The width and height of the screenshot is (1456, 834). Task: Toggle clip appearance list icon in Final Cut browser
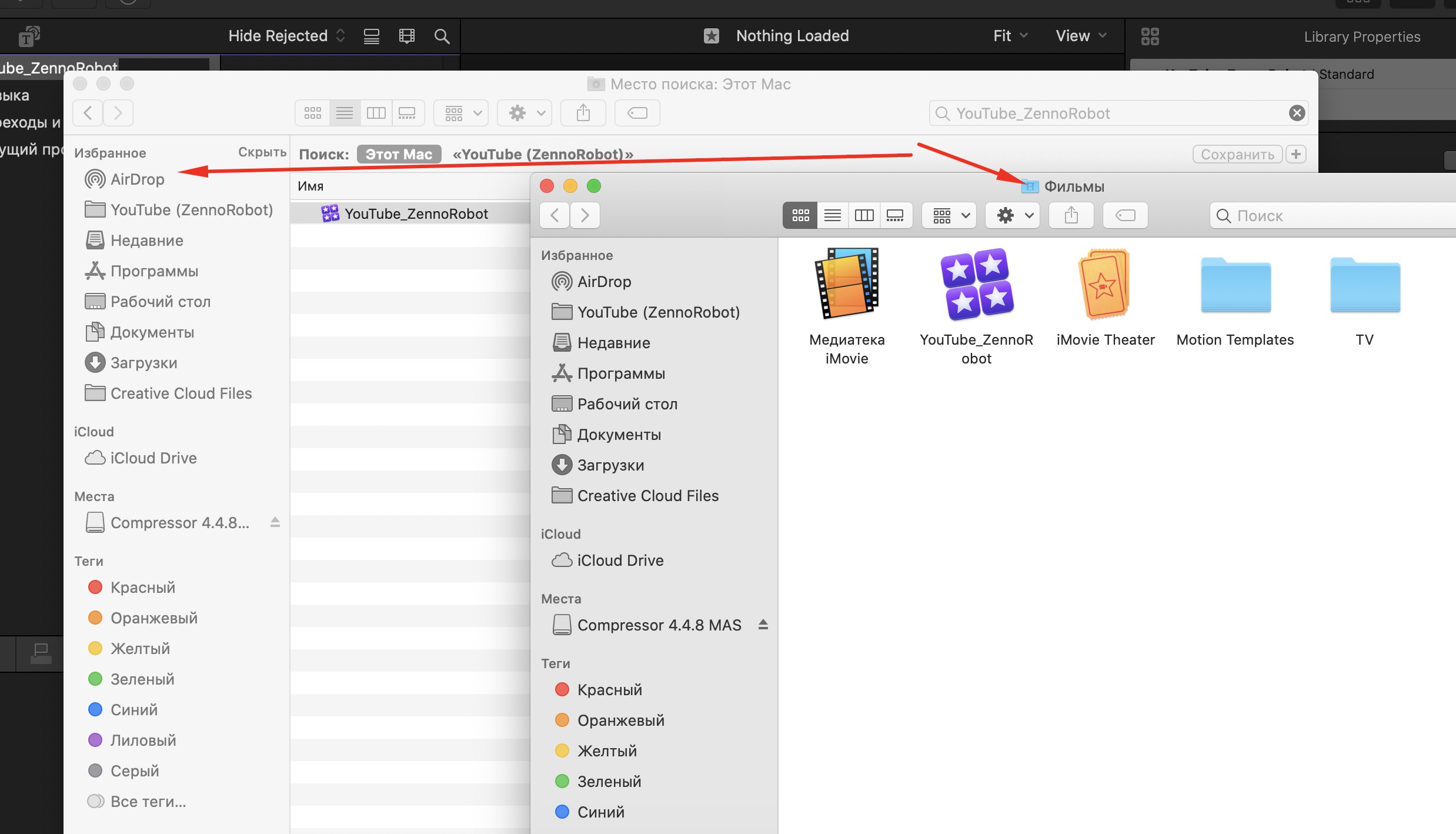coord(371,36)
